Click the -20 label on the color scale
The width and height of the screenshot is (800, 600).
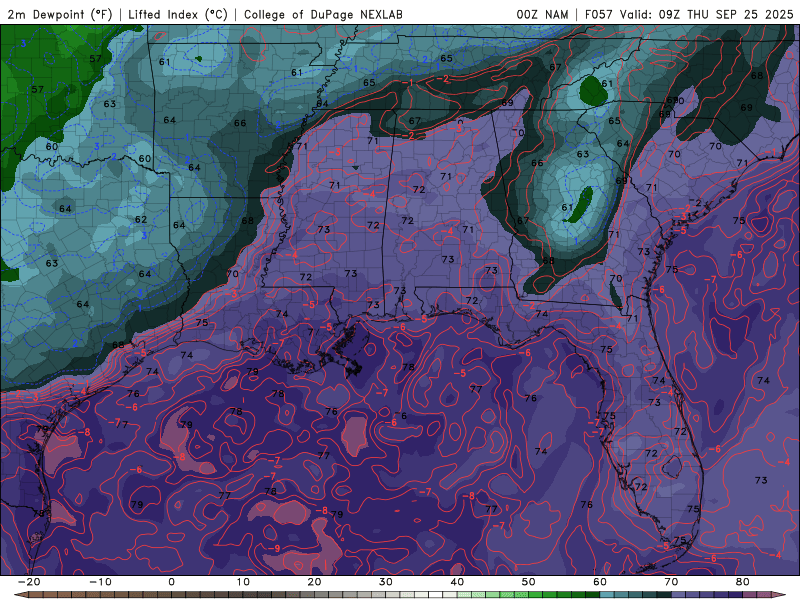pyautogui.click(x=29, y=582)
